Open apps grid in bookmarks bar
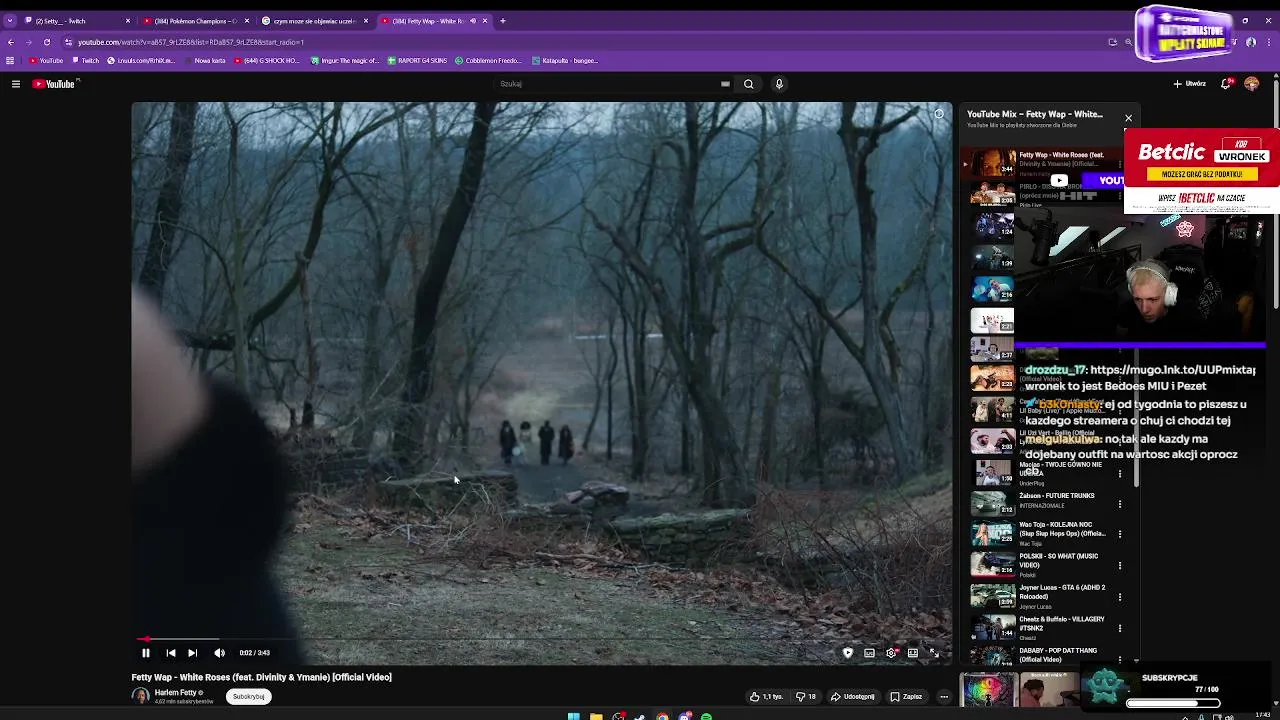The image size is (1280, 720). [10, 61]
